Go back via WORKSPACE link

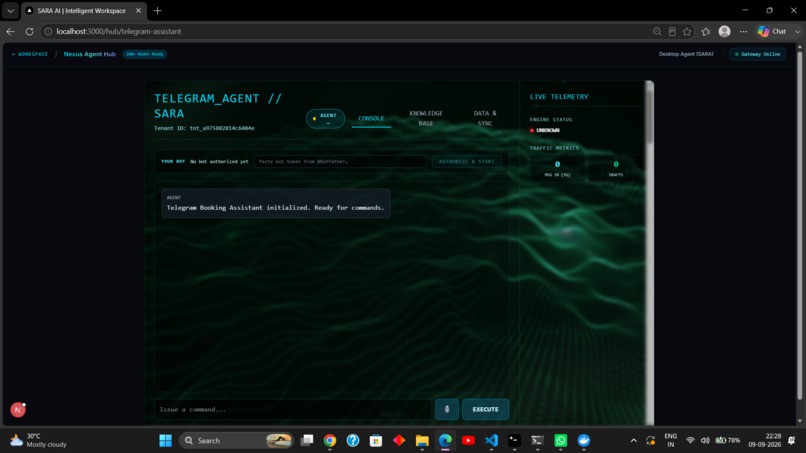click(x=30, y=54)
